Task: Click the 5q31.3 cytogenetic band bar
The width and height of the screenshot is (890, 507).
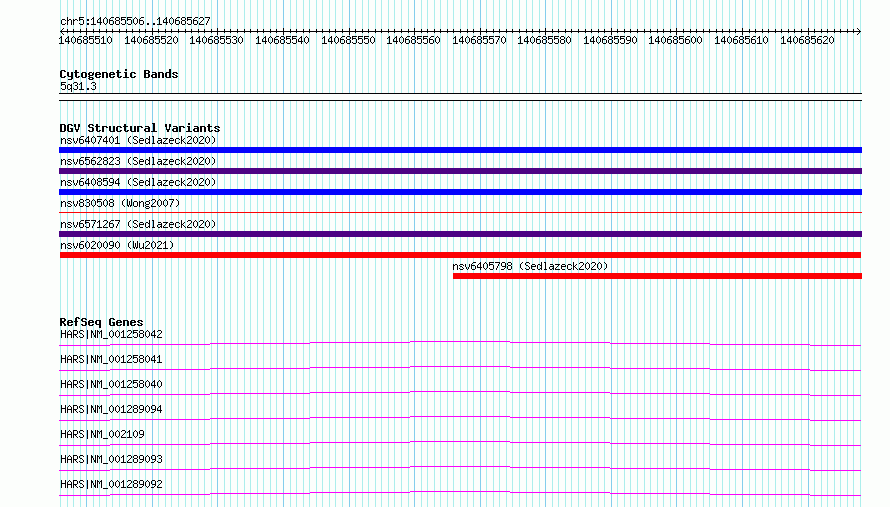Action: [460, 97]
